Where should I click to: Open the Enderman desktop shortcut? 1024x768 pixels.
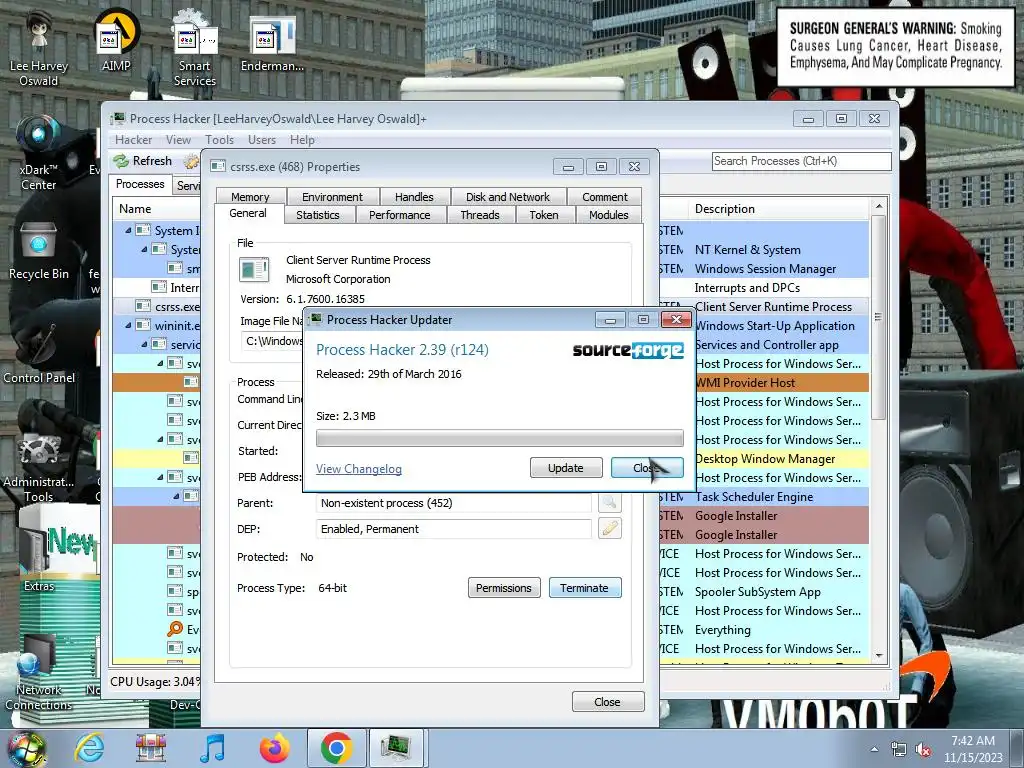point(272,44)
